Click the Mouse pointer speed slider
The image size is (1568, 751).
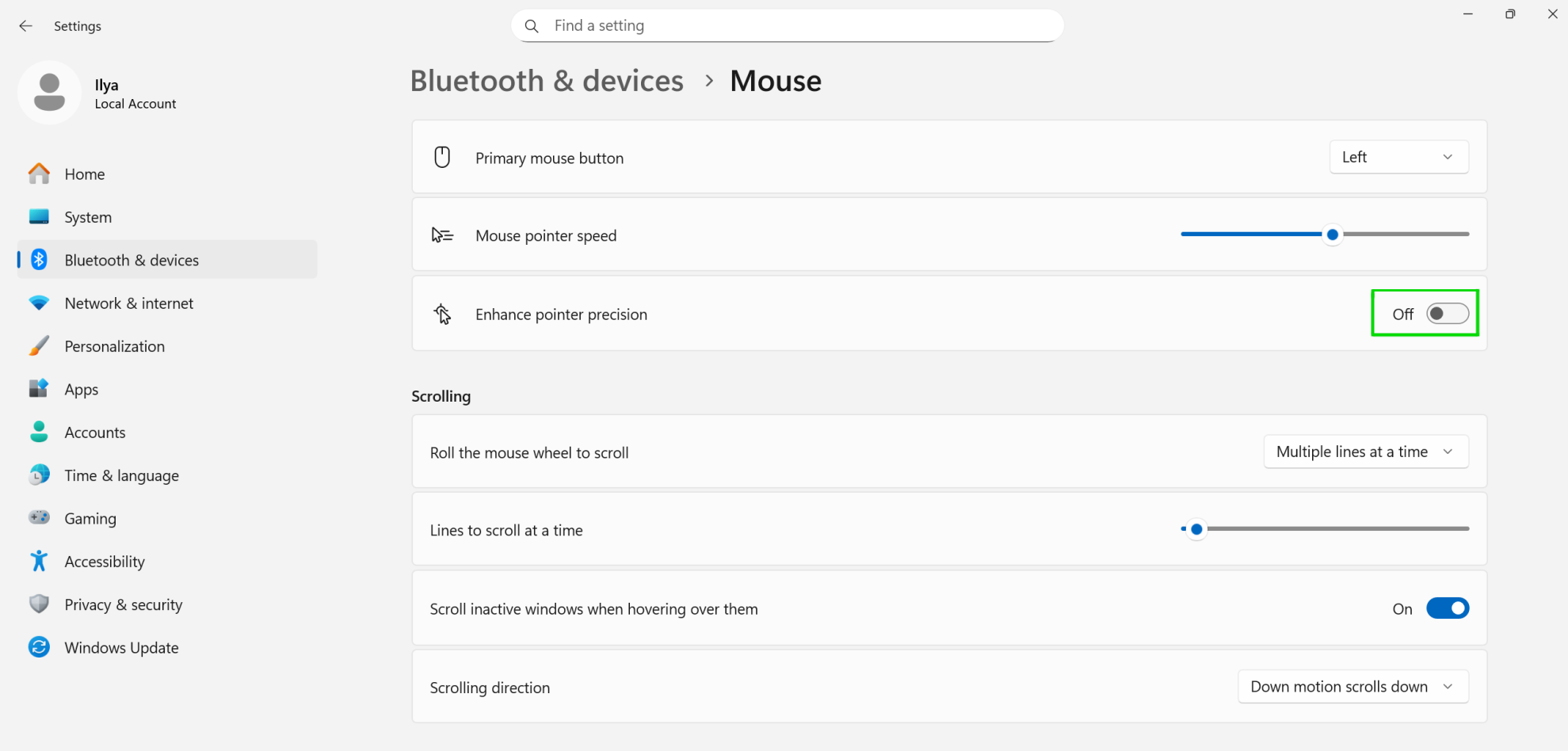[1333, 234]
